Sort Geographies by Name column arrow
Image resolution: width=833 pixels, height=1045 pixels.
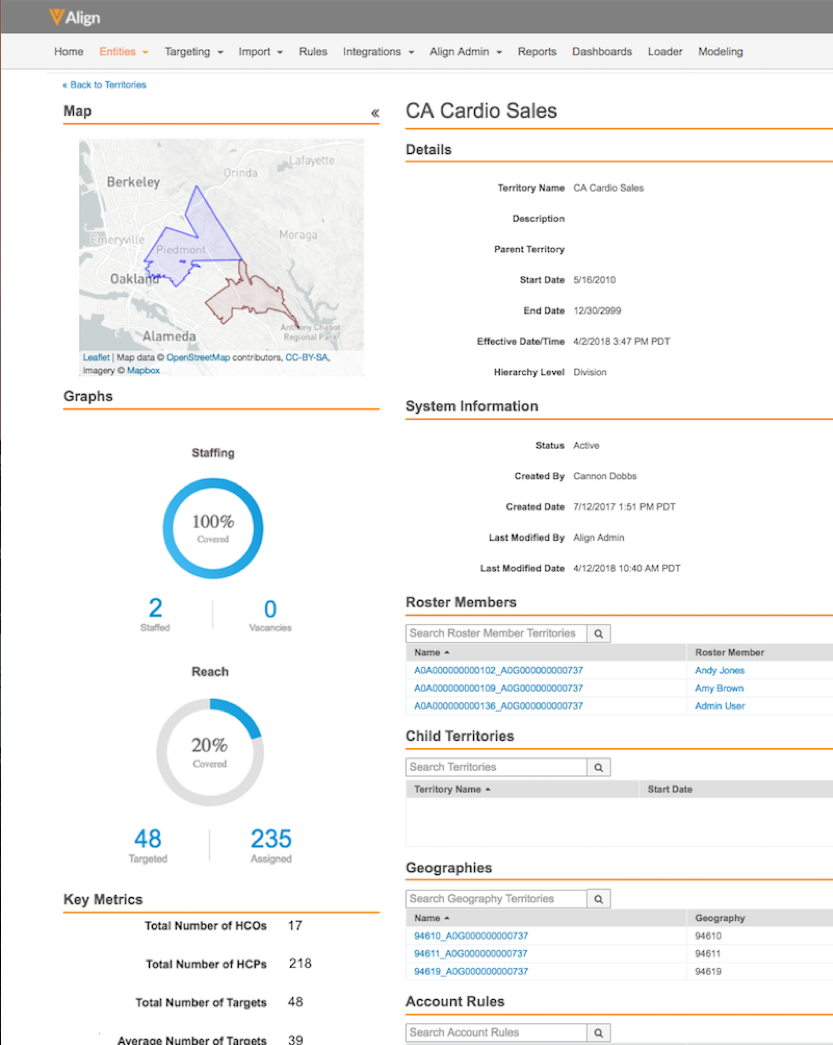tap(446, 918)
